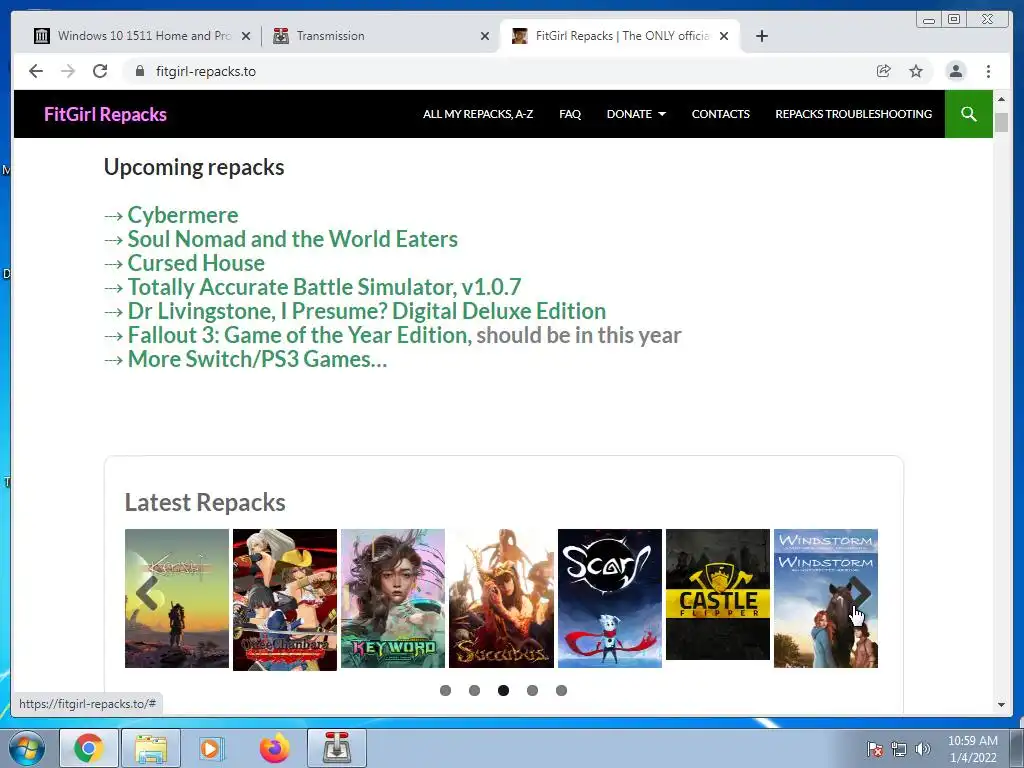Launch Windows Media Player from the taskbar
Viewport: 1024px width, 768px height.
[x=212, y=748]
